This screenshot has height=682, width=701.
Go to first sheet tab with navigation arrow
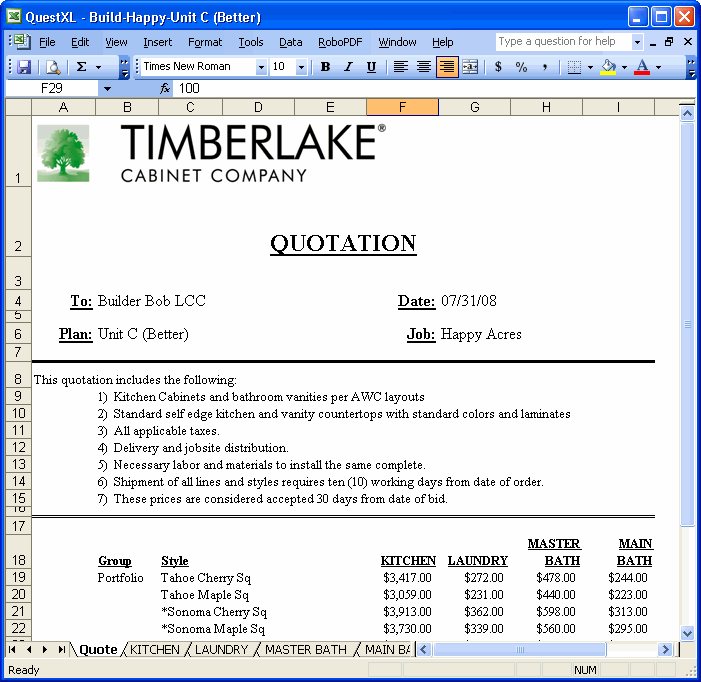12,649
